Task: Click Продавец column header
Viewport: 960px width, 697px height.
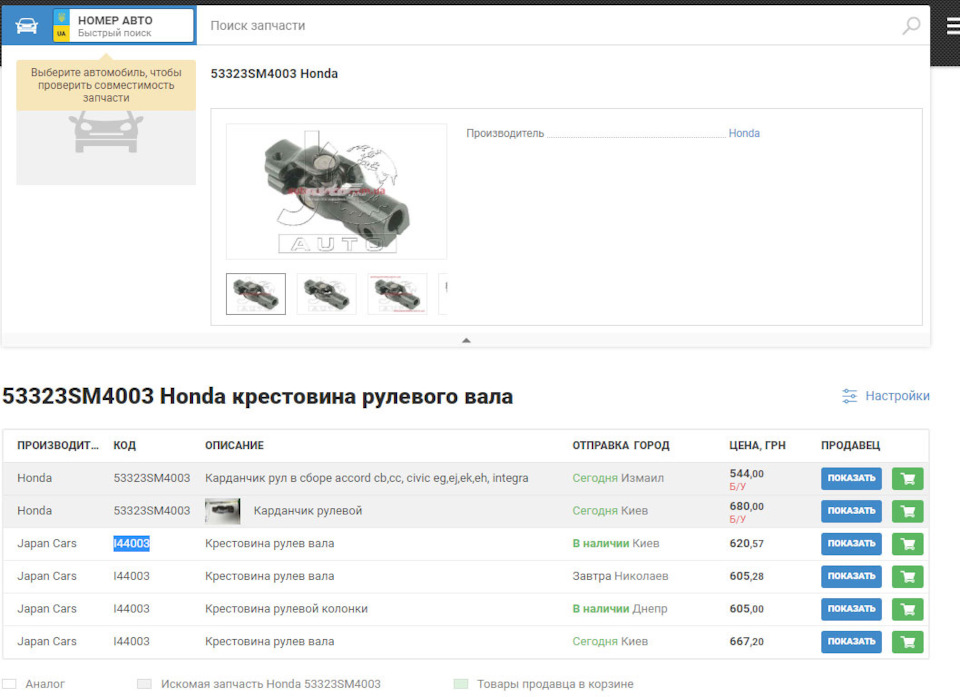Action: pyautogui.click(x=850, y=445)
